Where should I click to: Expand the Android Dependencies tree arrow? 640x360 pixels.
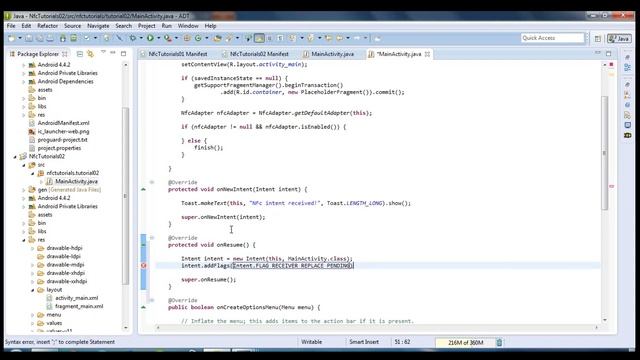coord(24,82)
